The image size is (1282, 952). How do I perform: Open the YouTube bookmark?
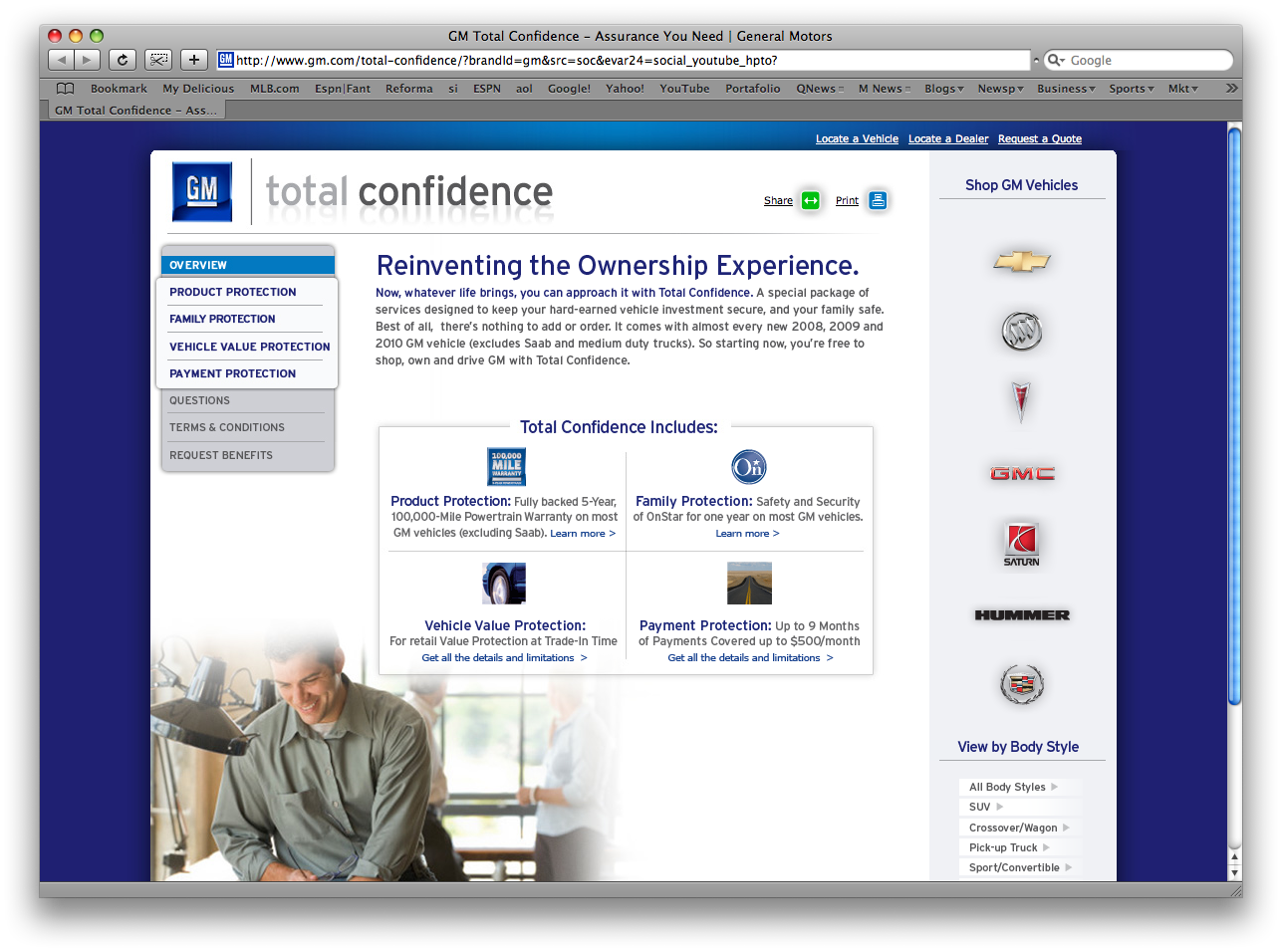coord(684,89)
